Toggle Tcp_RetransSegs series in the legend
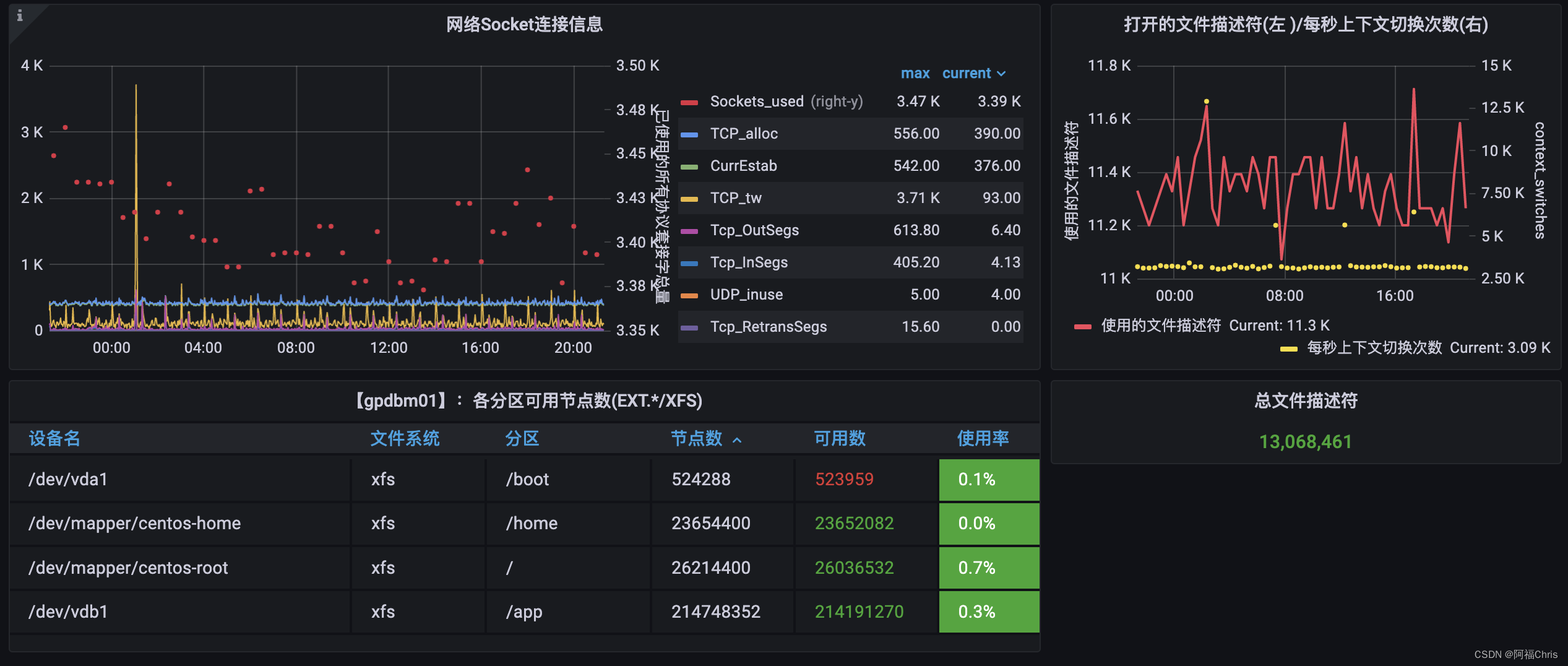Image resolution: width=1568 pixels, height=666 pixels. coord(768,327)
